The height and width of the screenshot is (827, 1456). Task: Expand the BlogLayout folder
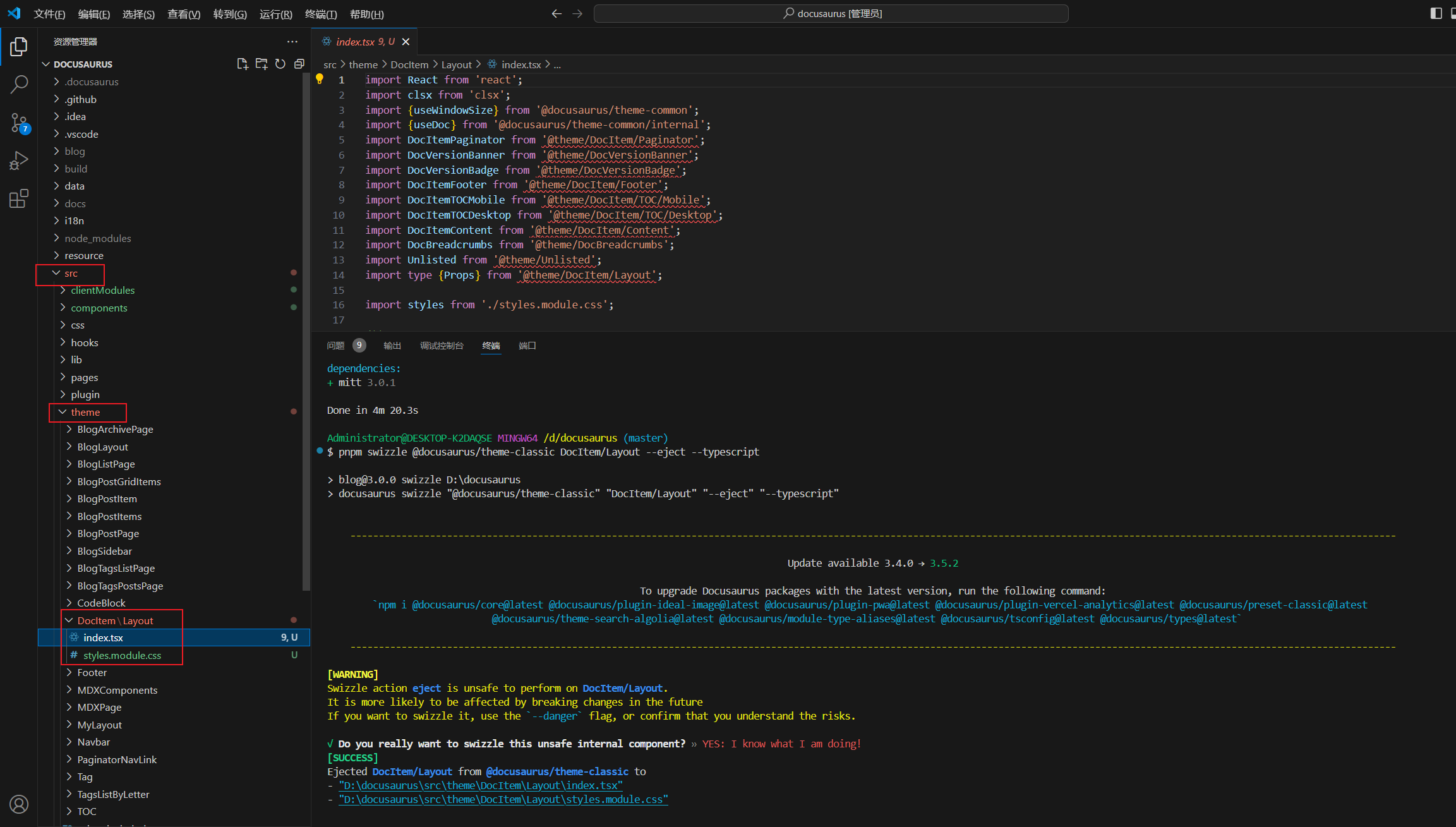click(102, 447)
